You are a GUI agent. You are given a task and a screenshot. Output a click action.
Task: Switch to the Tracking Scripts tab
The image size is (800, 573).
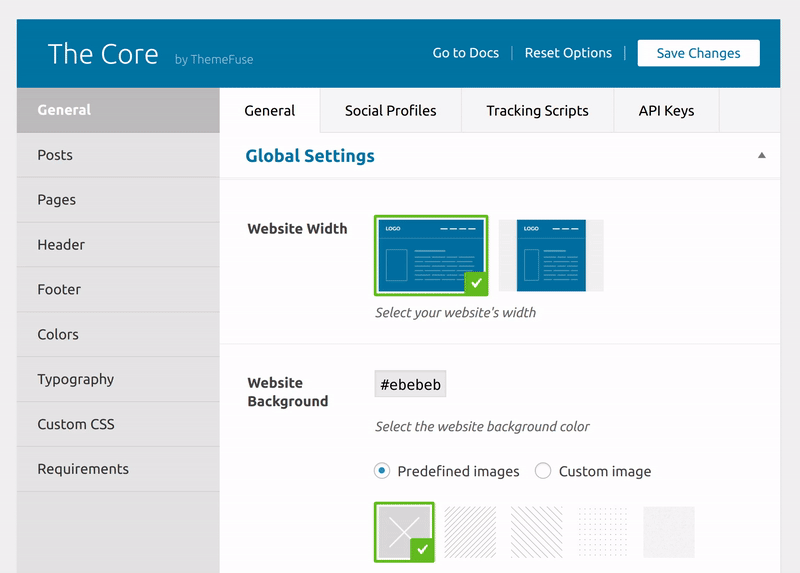[x=537, y=111]
